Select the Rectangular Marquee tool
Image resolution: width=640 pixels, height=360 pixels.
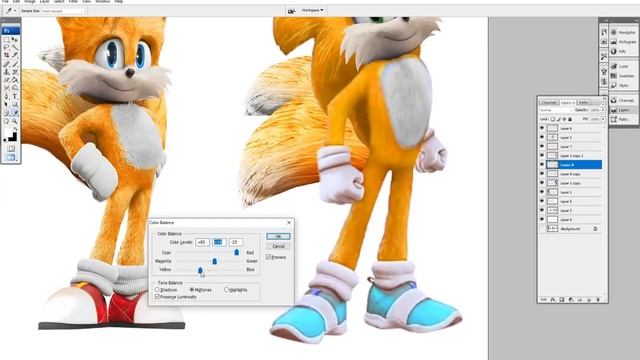(7, 39)
